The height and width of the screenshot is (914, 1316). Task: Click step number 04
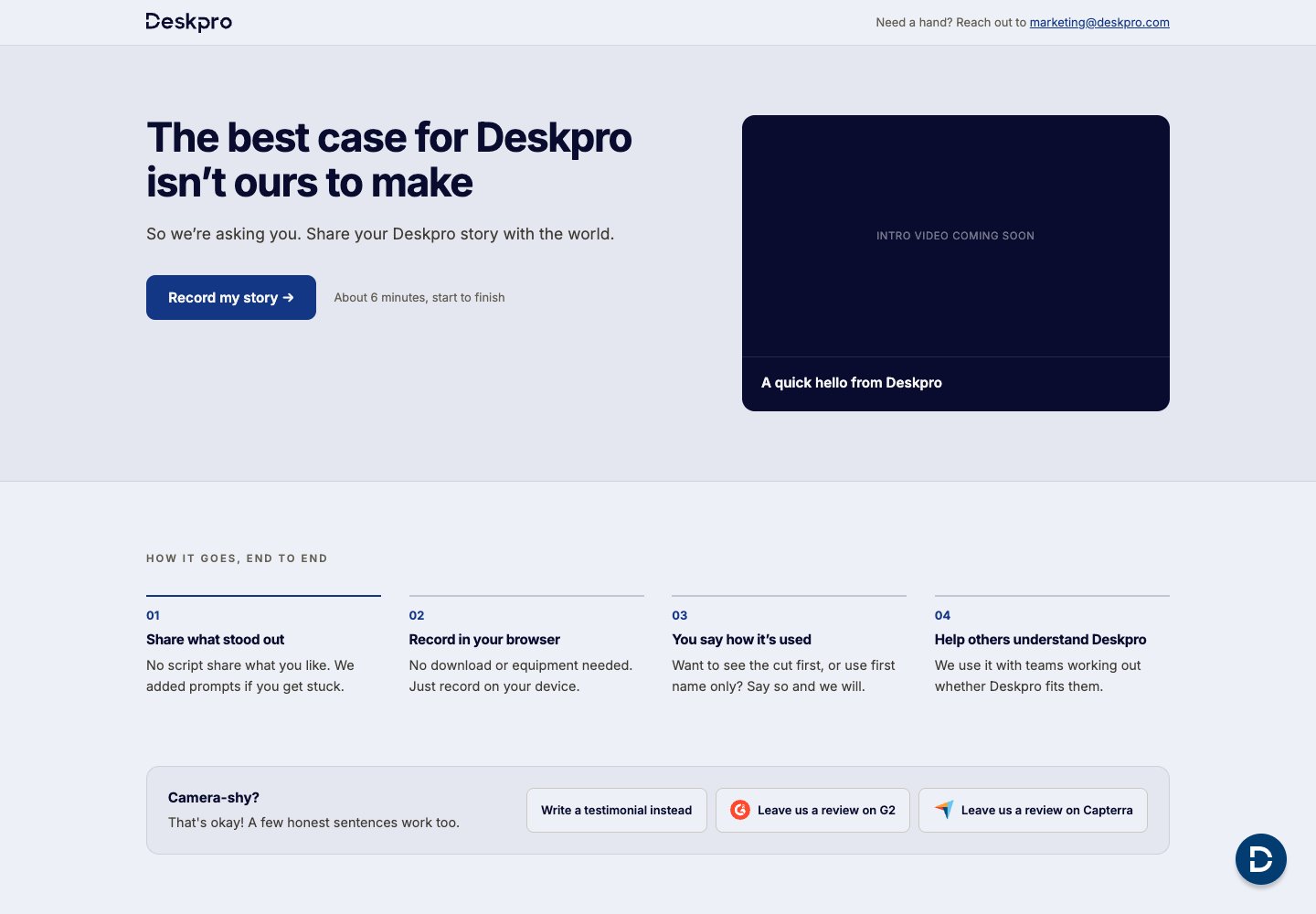click(942, 615)
